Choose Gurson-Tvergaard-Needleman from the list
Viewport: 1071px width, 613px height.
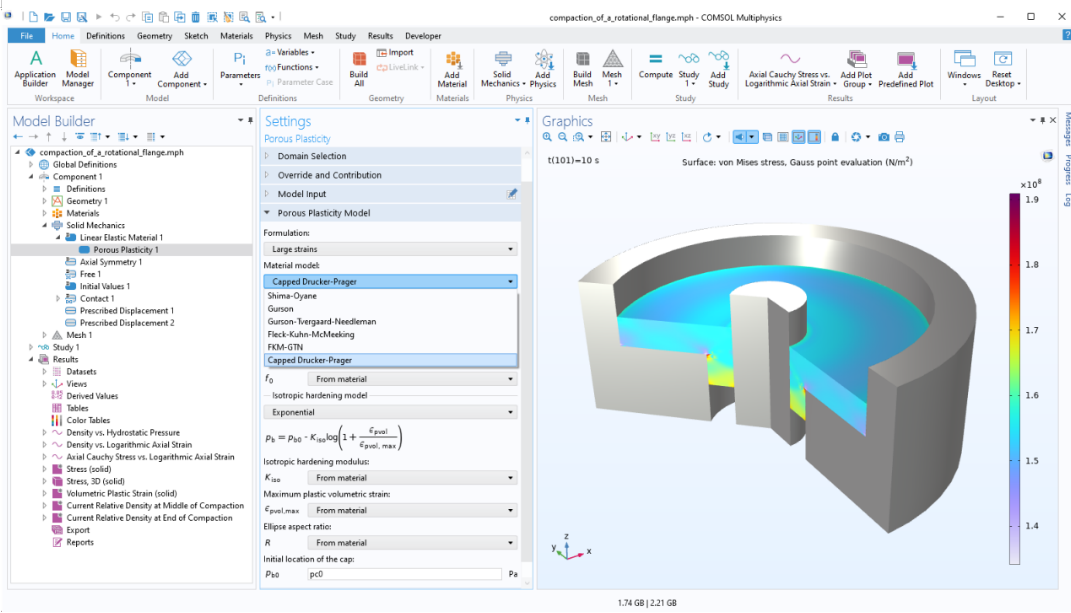coord(391,321)
